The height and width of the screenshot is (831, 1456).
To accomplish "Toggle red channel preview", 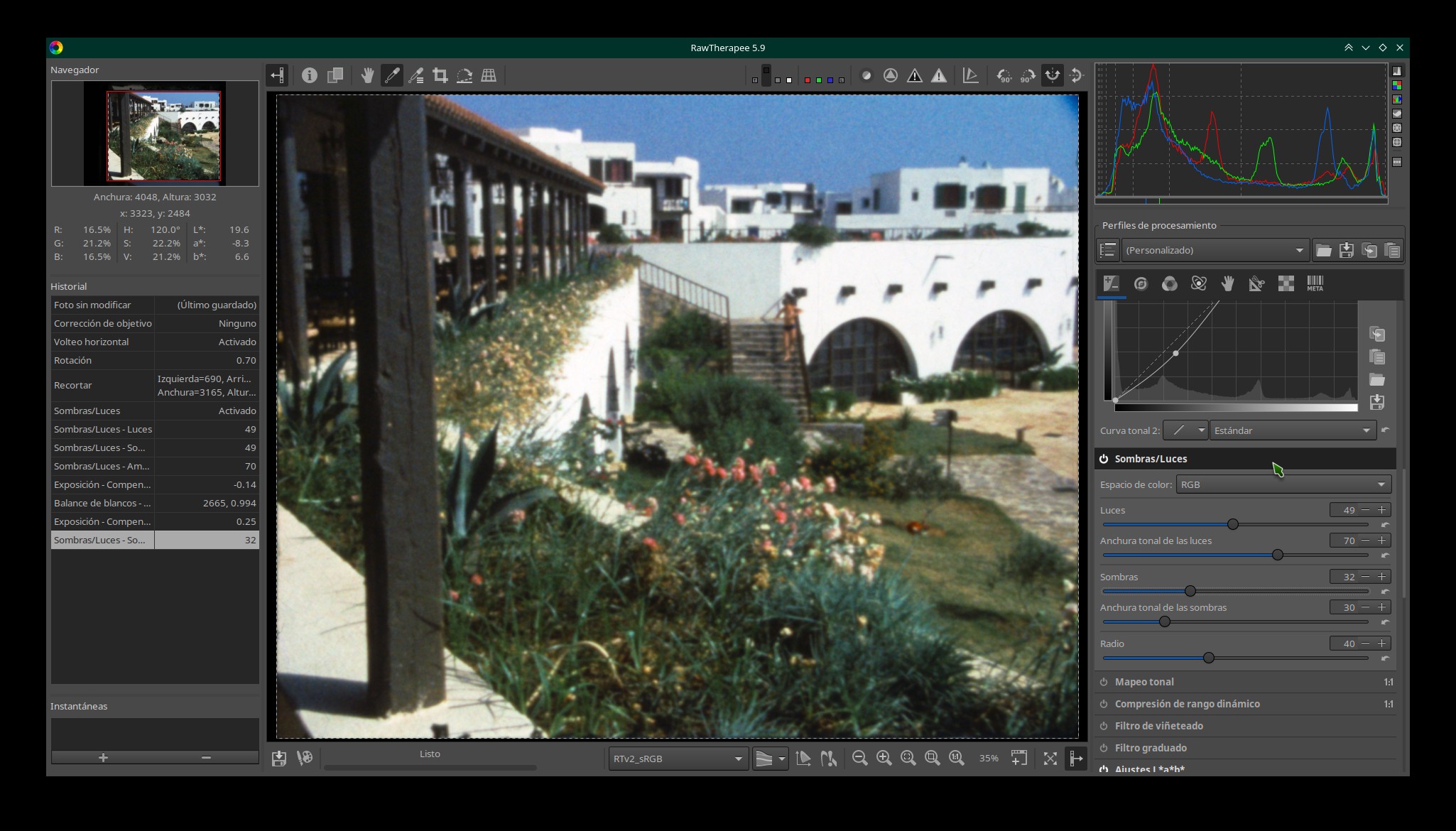I will click(x=807, y=80).
